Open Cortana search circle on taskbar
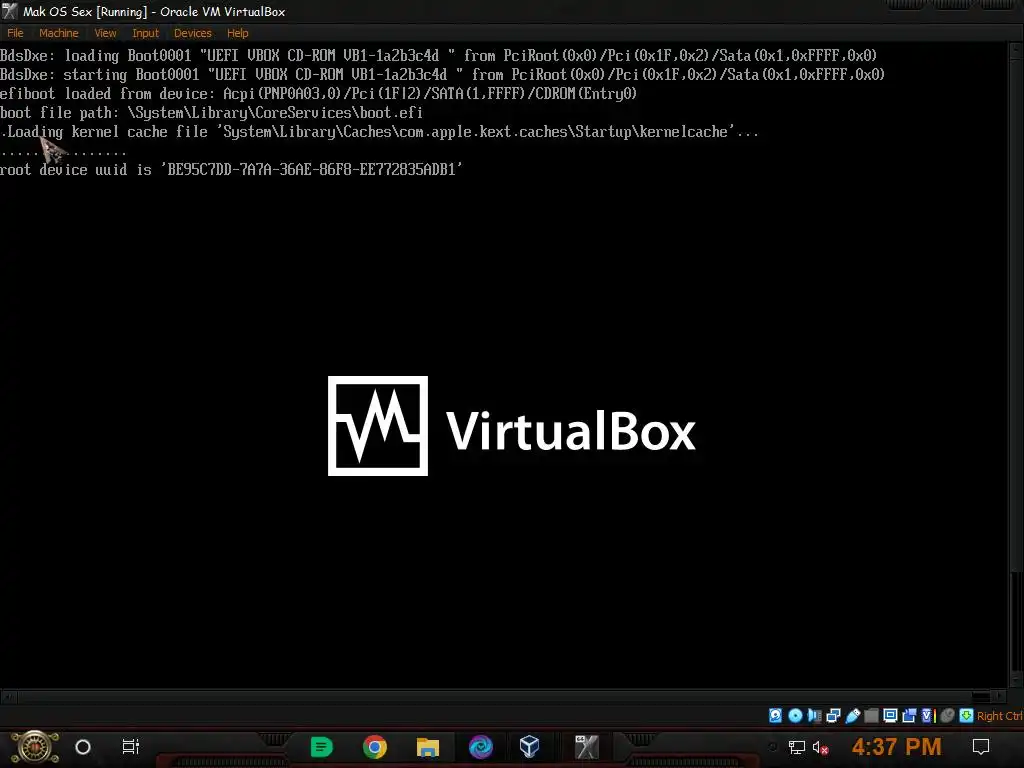The width and height of the screenshot is (1024, 768). point(83,747)
